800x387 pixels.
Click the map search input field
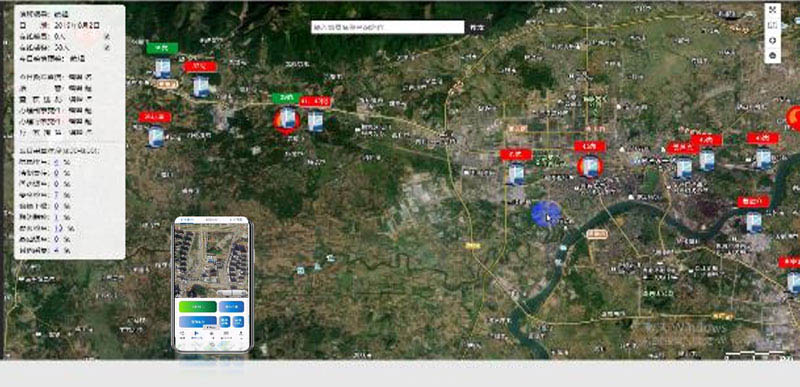pos(388,28)
